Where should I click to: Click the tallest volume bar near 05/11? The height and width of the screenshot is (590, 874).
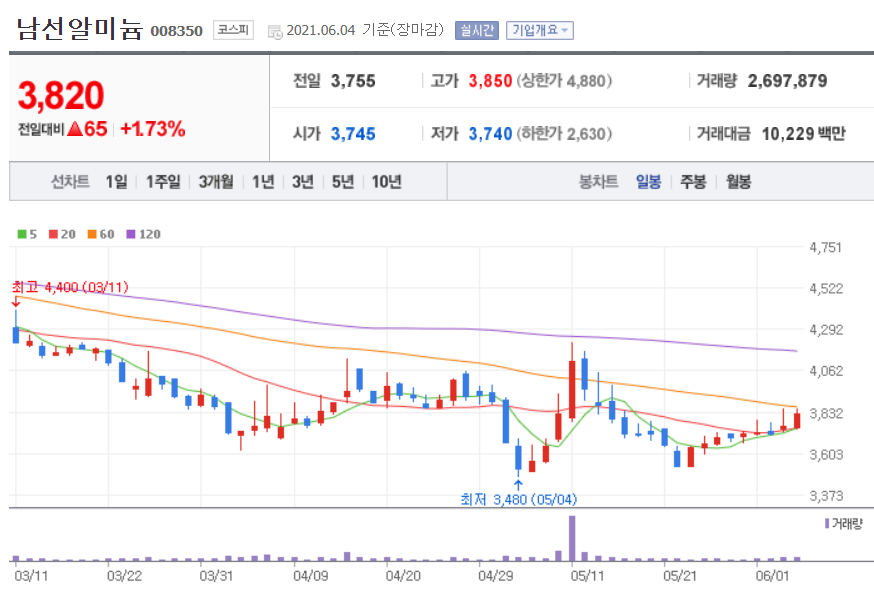click(572, 538)
